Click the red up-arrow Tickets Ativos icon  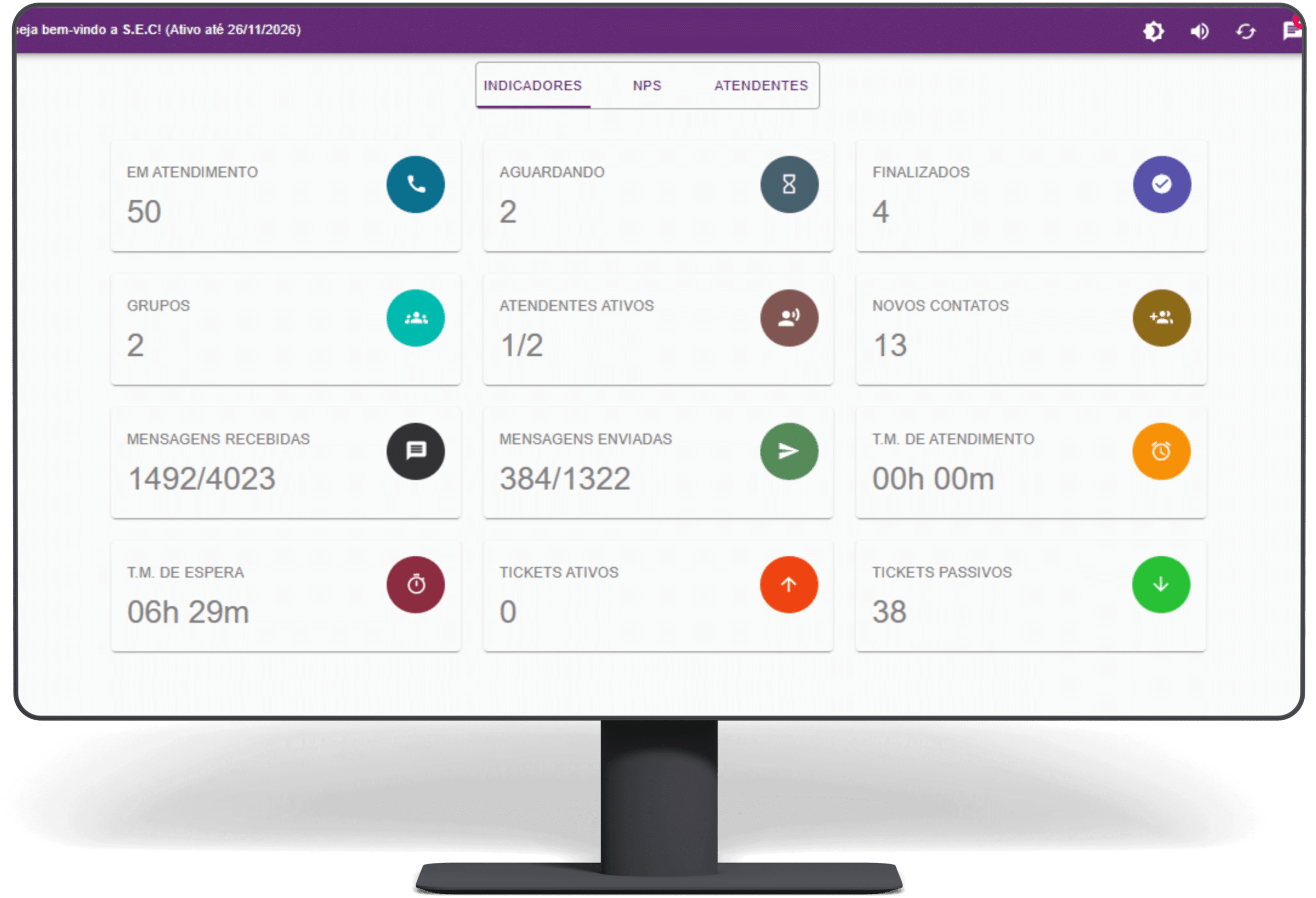[789, 585]
